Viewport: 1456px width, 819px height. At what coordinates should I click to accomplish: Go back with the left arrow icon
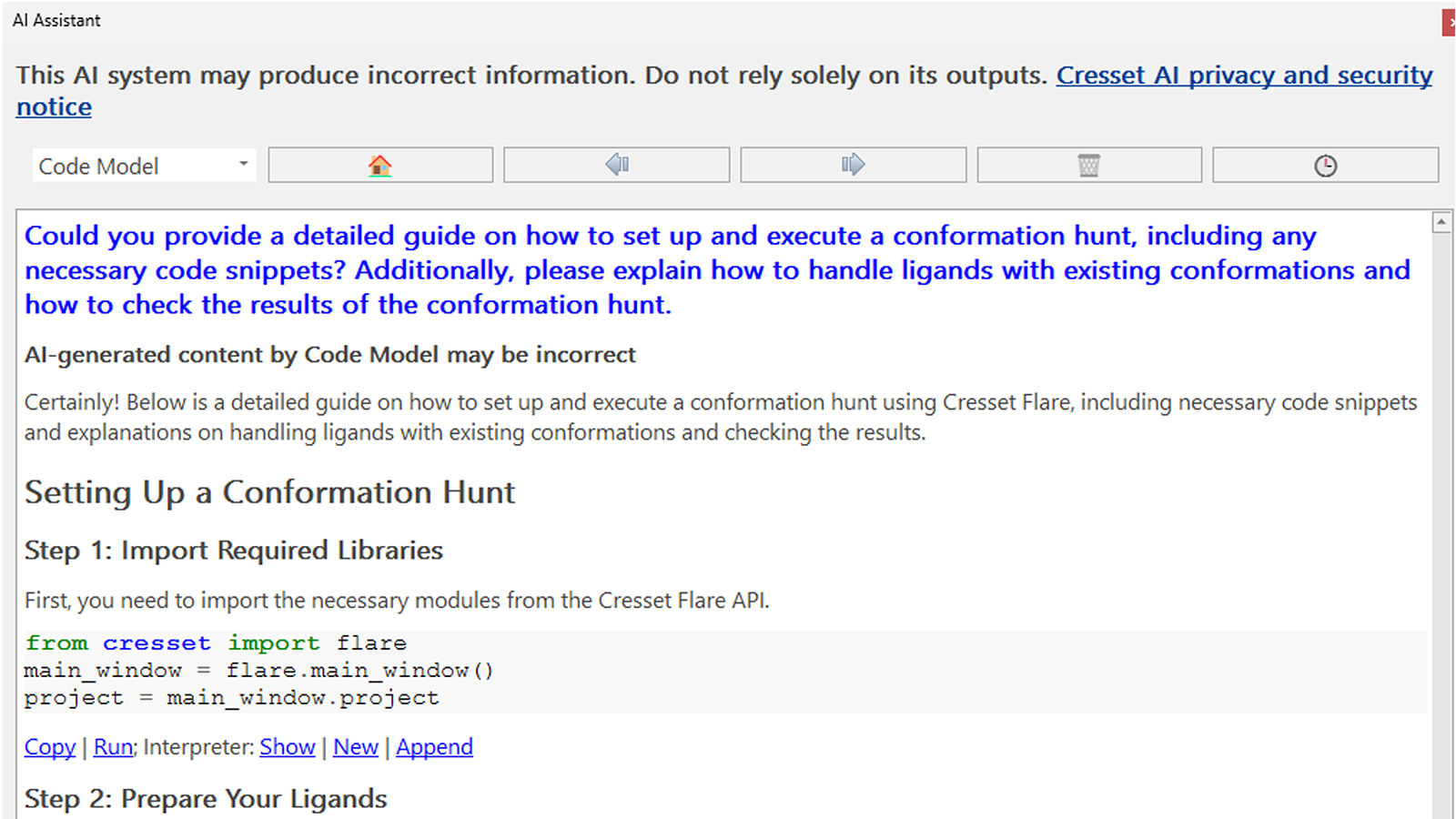[617, 166]
